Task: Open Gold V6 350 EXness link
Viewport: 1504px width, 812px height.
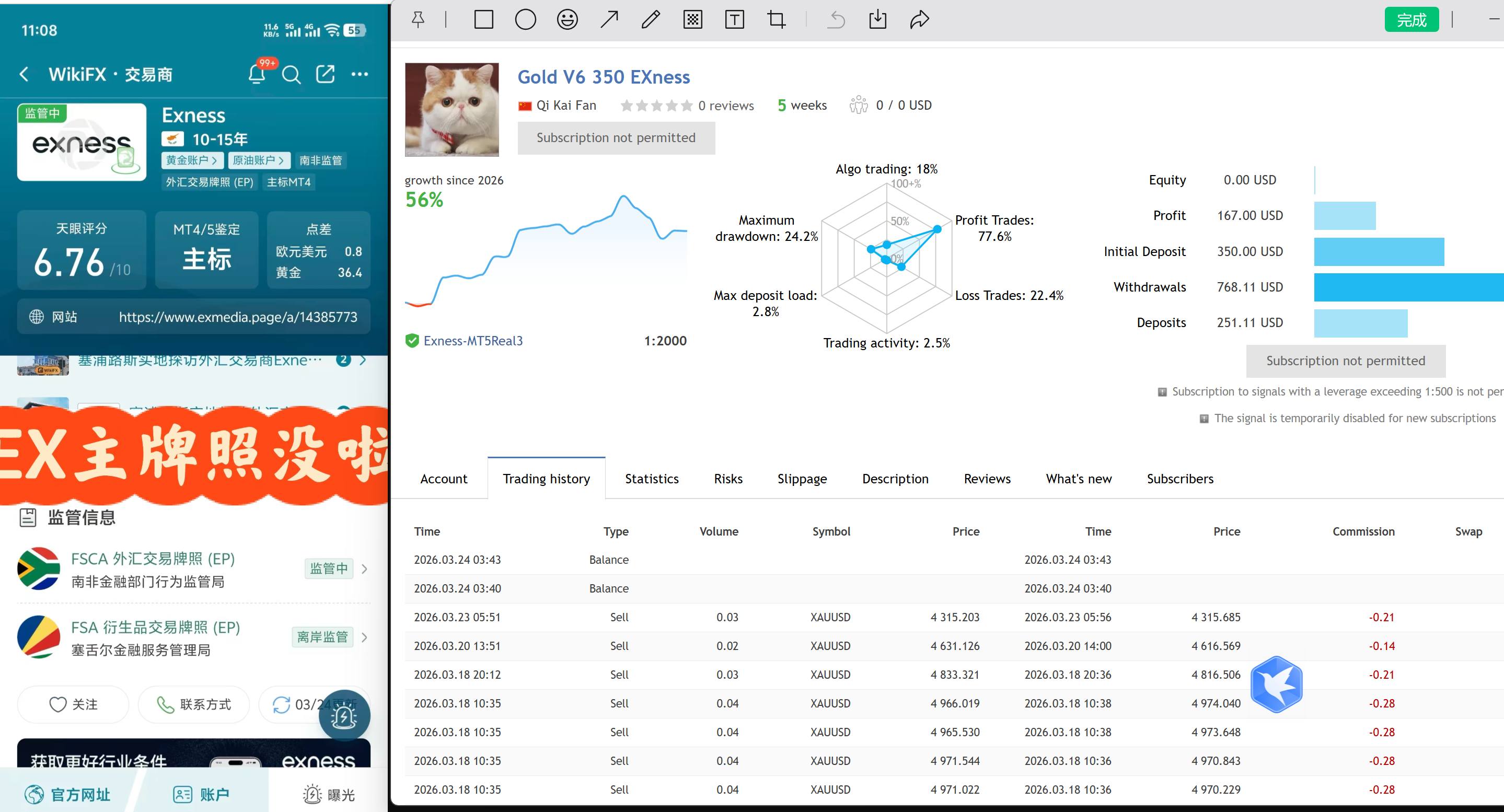Action: point(604,76)
